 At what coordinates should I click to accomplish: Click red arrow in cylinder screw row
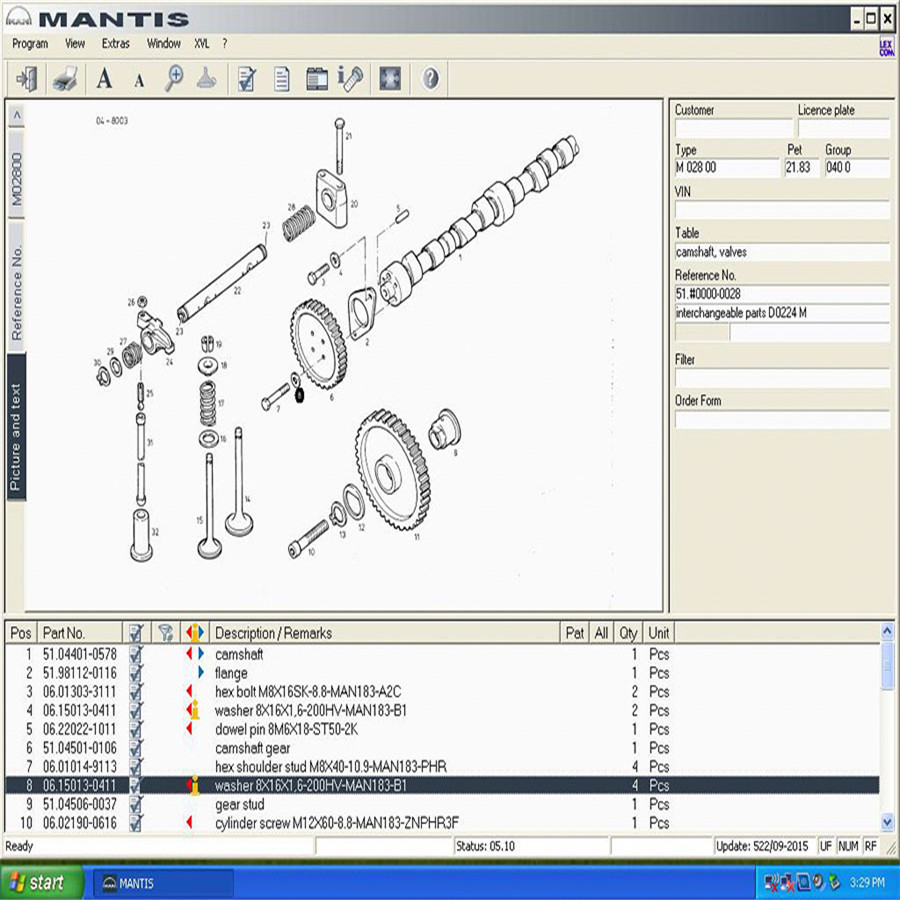[189, 823]
